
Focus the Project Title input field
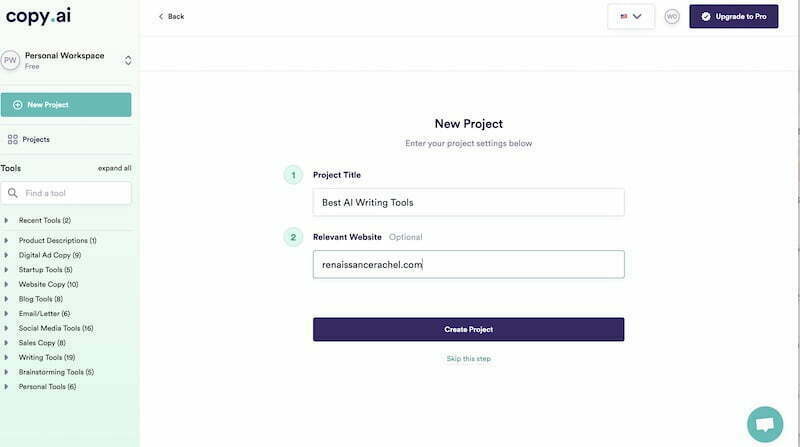tap(468, 203)
